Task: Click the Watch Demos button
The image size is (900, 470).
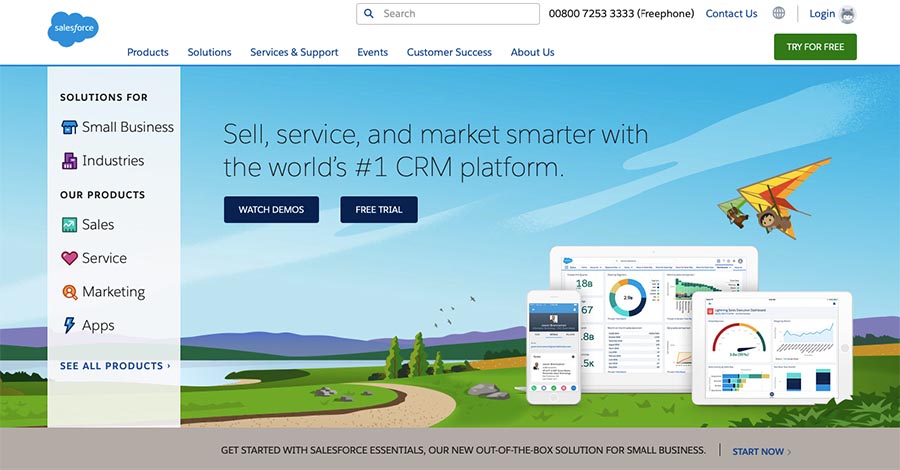Action: pyautogui.click(x=271, y=209)
